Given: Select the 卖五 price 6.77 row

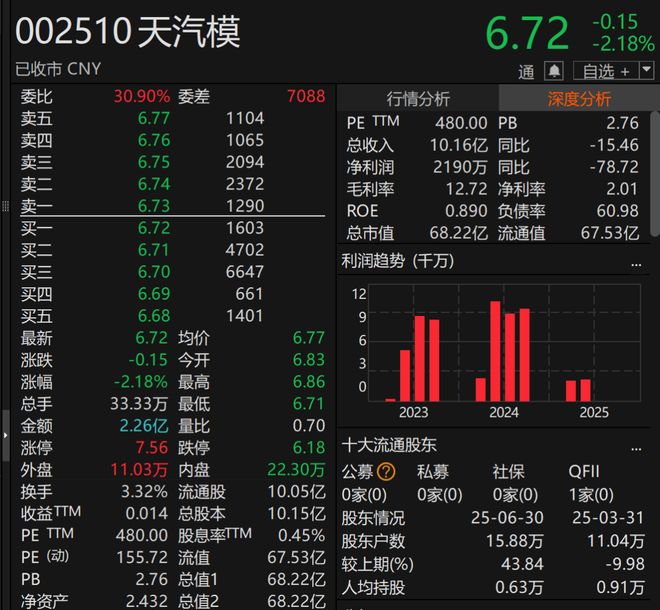Looking at the screenshot, I should (155, 118).
